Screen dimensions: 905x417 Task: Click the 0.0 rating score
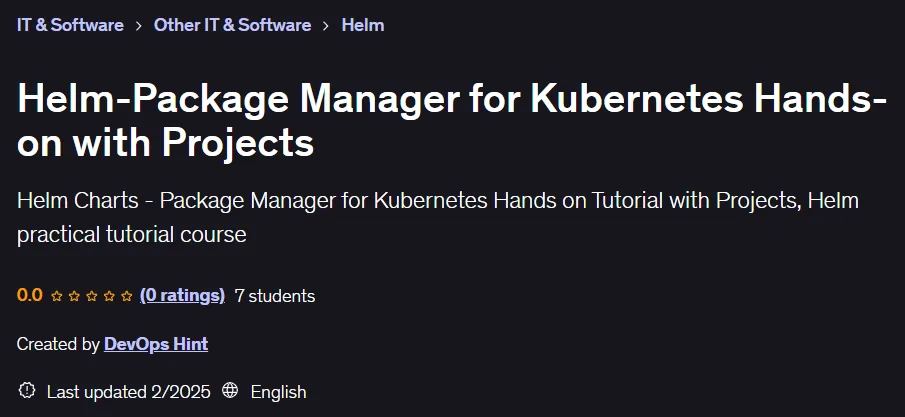tap(30, 296)
